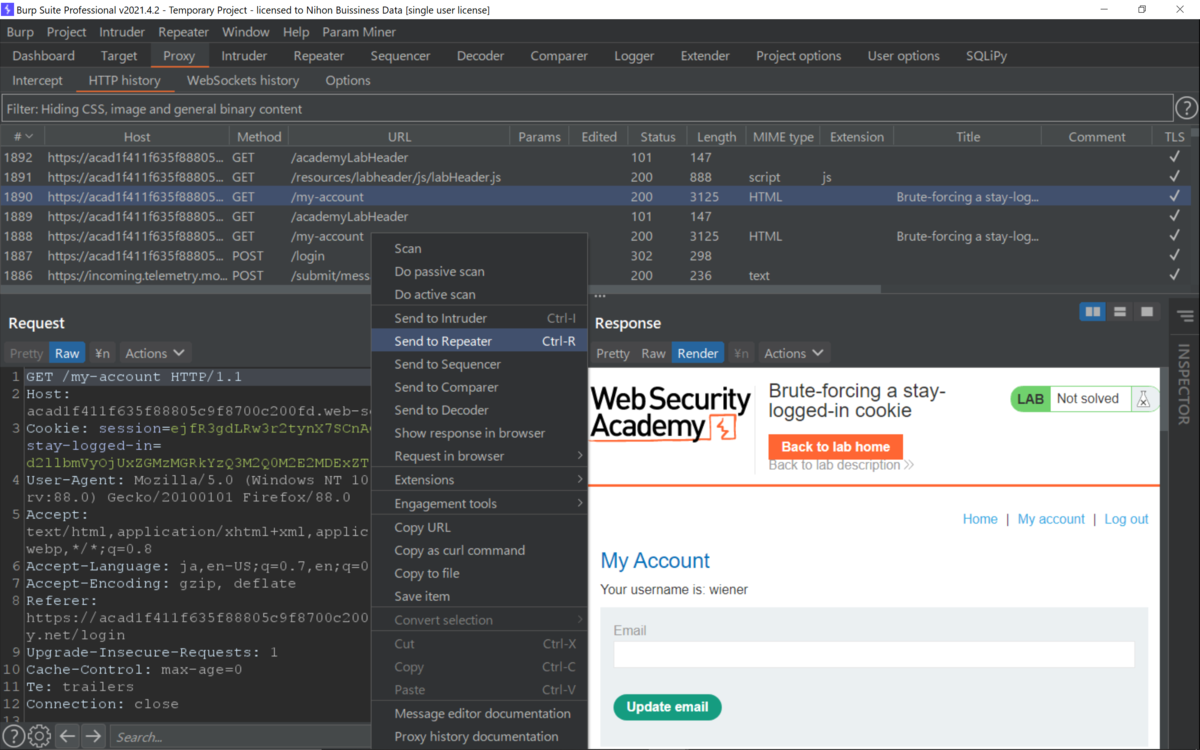Click Log out link
Viewport: 1200px width, 750px height.
[1126, 519]
